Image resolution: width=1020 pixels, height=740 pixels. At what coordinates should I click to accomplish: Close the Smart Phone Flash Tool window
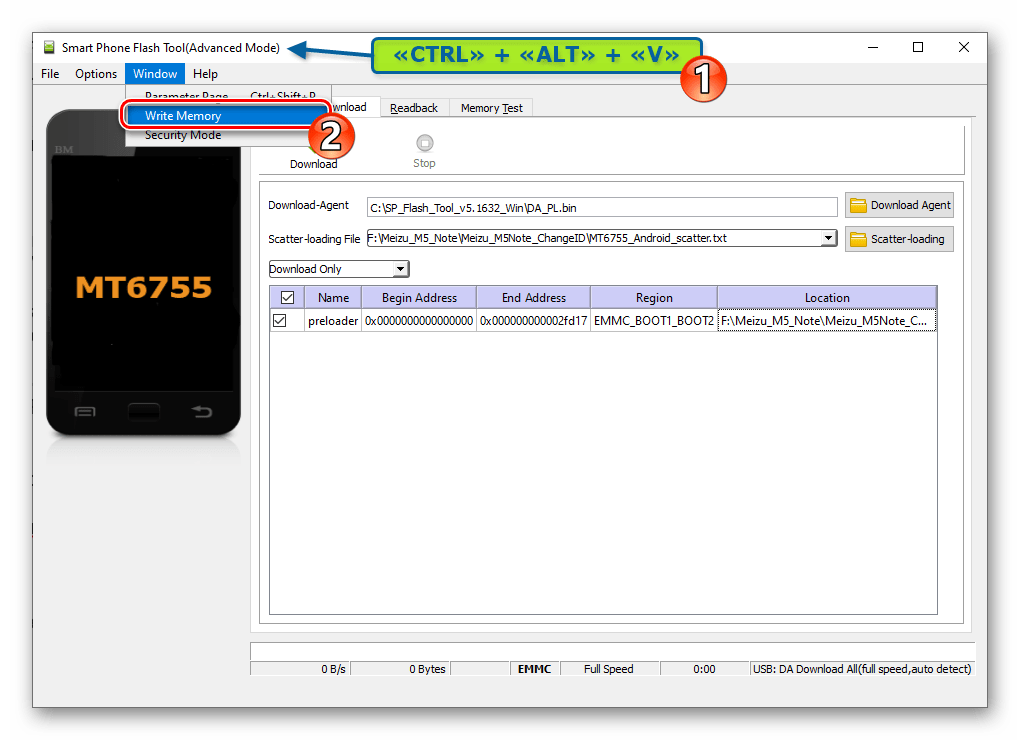pos(964,47)
